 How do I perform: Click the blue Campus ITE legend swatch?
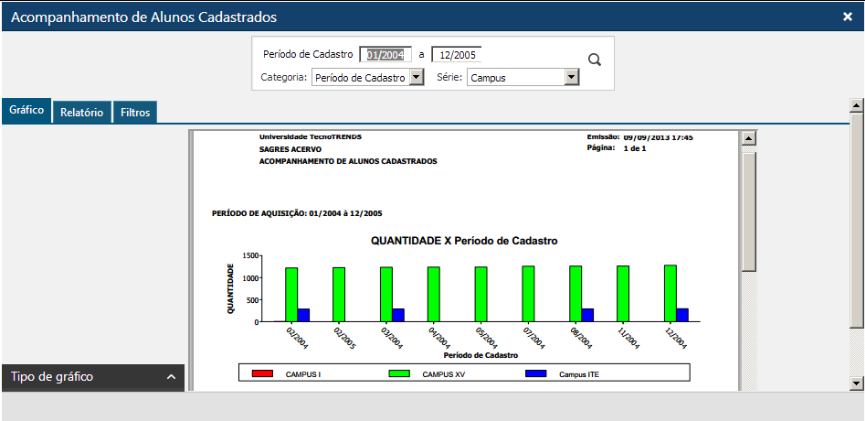point(536,374)
